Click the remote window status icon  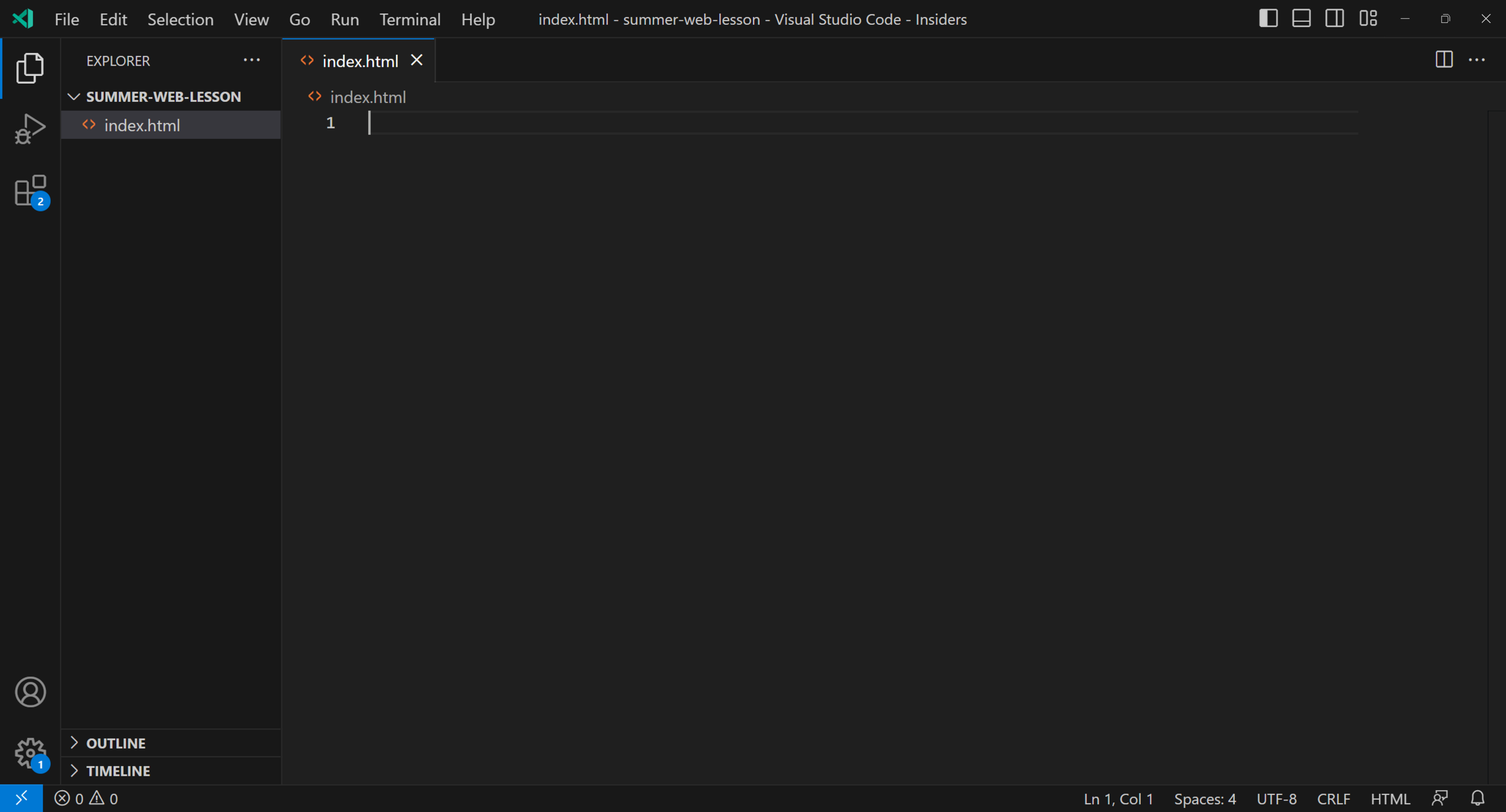21,799
